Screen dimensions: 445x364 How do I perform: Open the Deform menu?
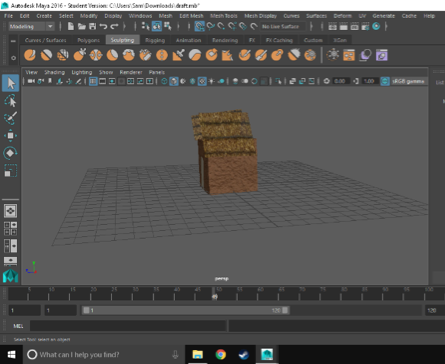pyautogui.click(x=342, y=16)
